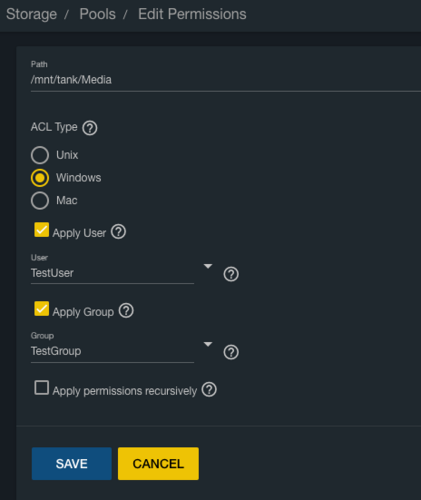Screen dimensions: 421x500
Task: Go to Storage in the breadcrumb
Action: [x=31, y=14]
